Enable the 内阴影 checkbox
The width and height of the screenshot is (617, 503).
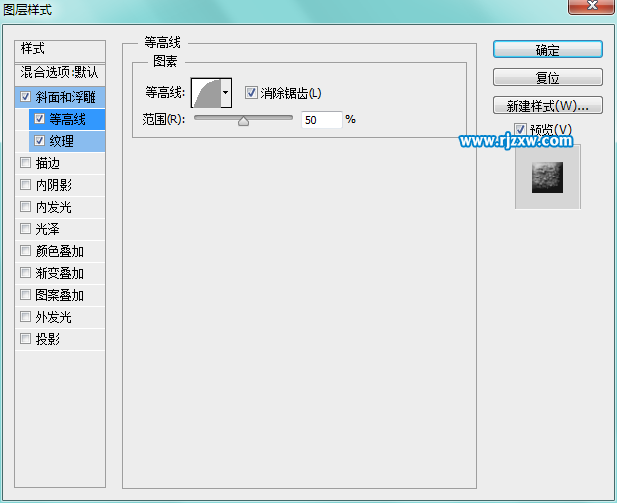pos(26,185)
